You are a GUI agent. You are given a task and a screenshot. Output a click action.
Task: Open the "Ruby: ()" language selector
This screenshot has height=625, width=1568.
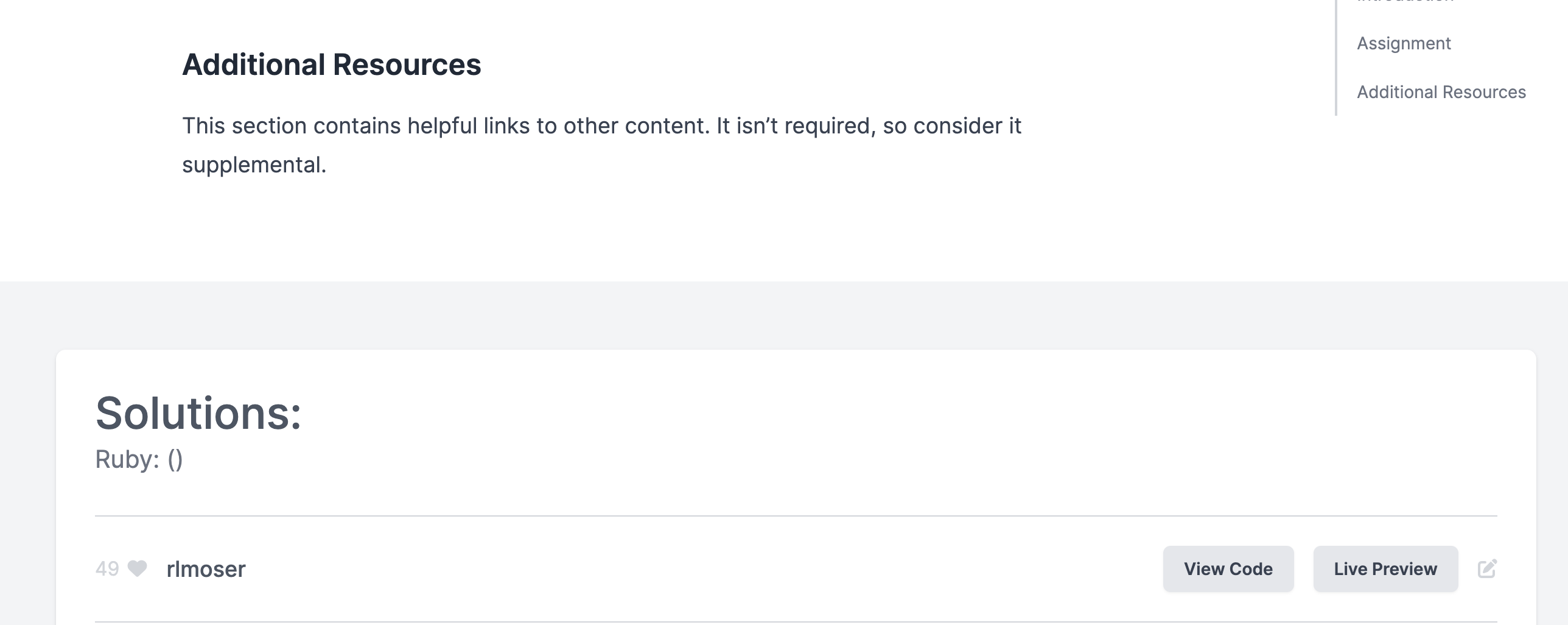coord(139,458)
